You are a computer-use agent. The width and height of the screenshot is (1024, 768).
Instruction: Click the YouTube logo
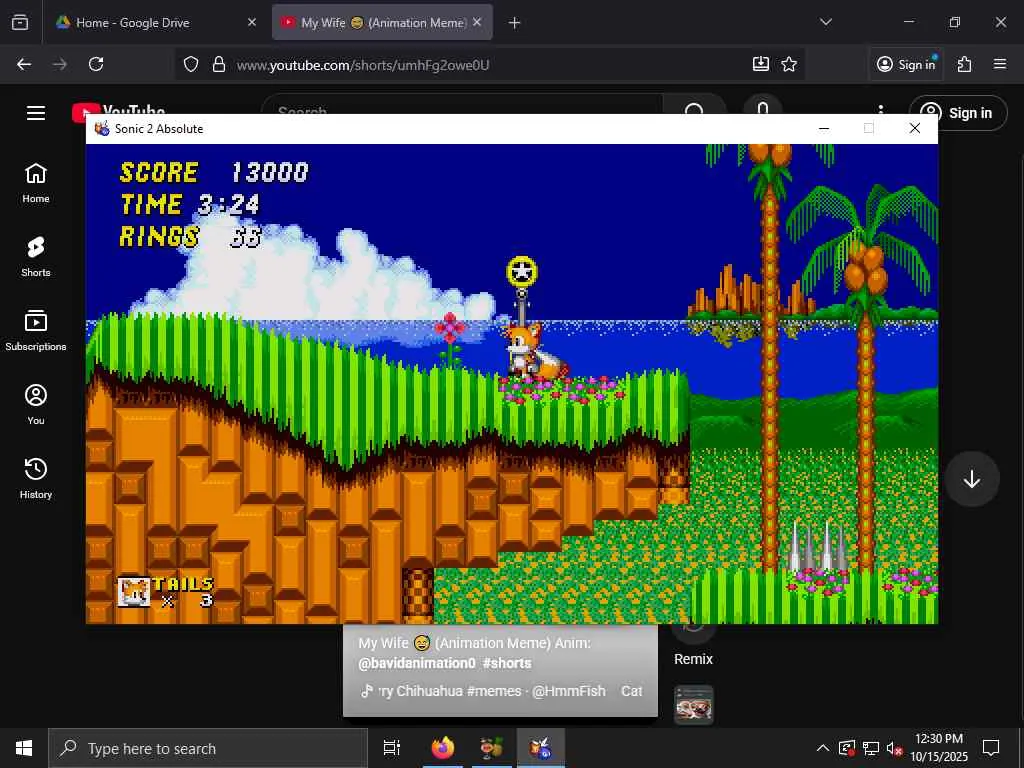pyautogui.click(x=118, y=109)
